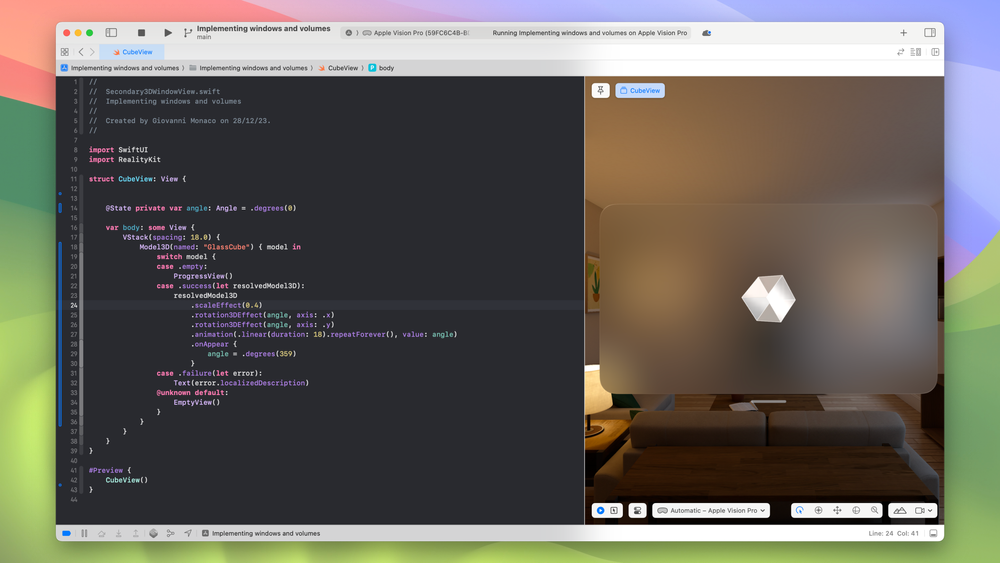The height and width of the screenshot is (563, 1000).
Task: Expand the camera dropdown in preview canvas
Action: click(924, 510)
